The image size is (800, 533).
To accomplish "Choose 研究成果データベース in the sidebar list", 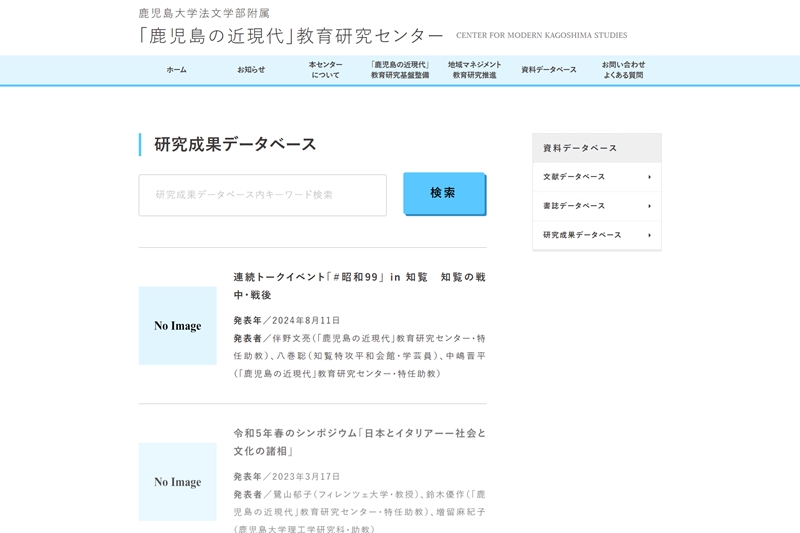I will click(x=582, y=235).
